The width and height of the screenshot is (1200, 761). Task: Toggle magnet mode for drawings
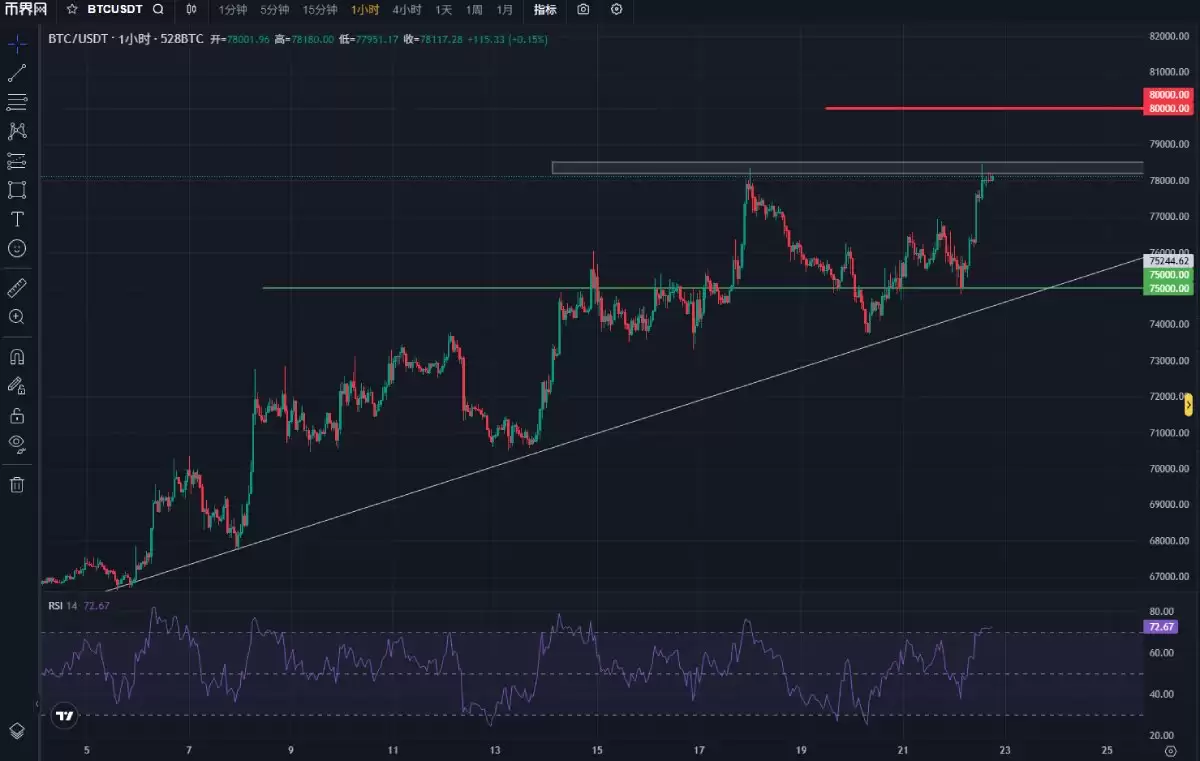coord(17,357)
